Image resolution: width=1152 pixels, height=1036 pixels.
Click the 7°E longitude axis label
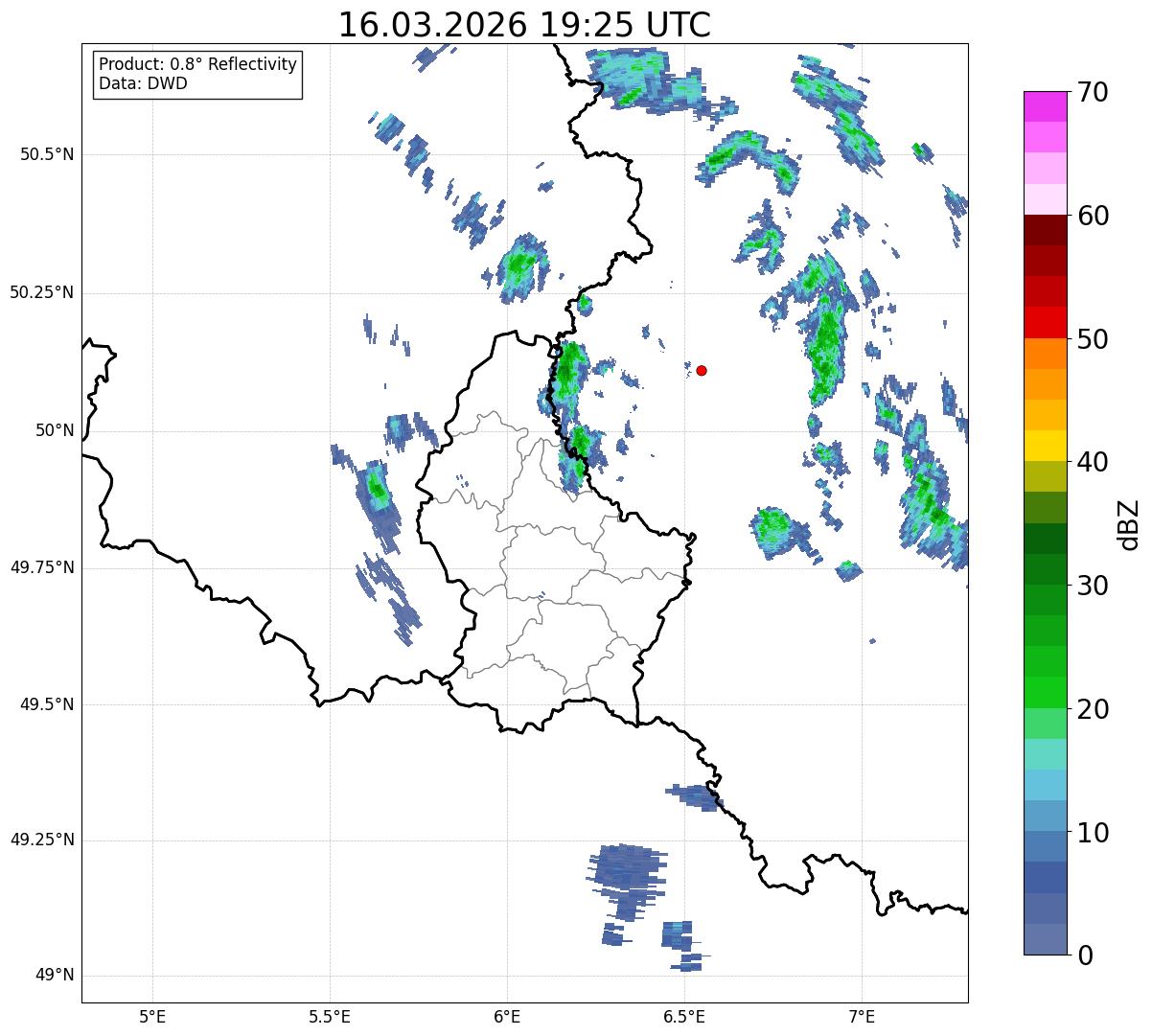pos(862,1017)
